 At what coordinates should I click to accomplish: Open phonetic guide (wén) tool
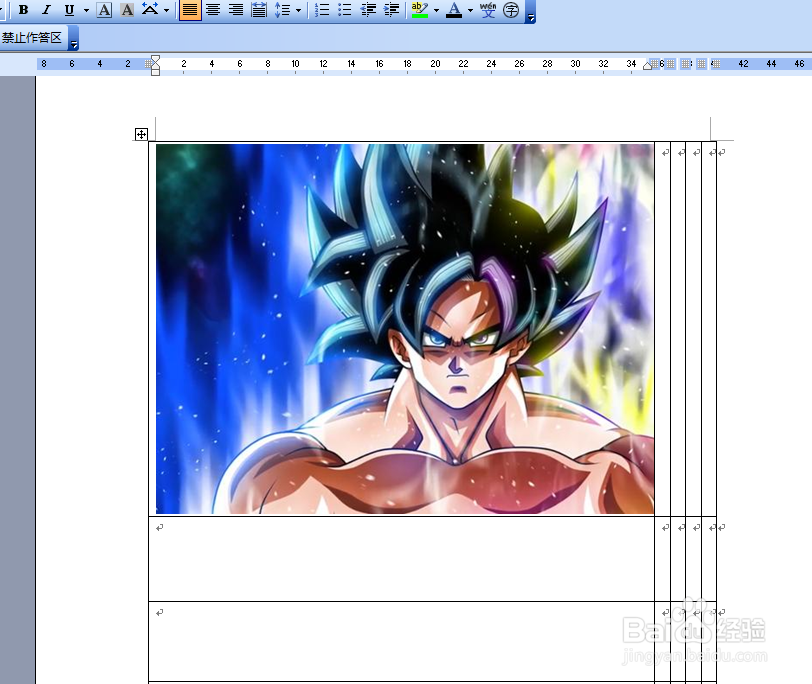point(488,9)
